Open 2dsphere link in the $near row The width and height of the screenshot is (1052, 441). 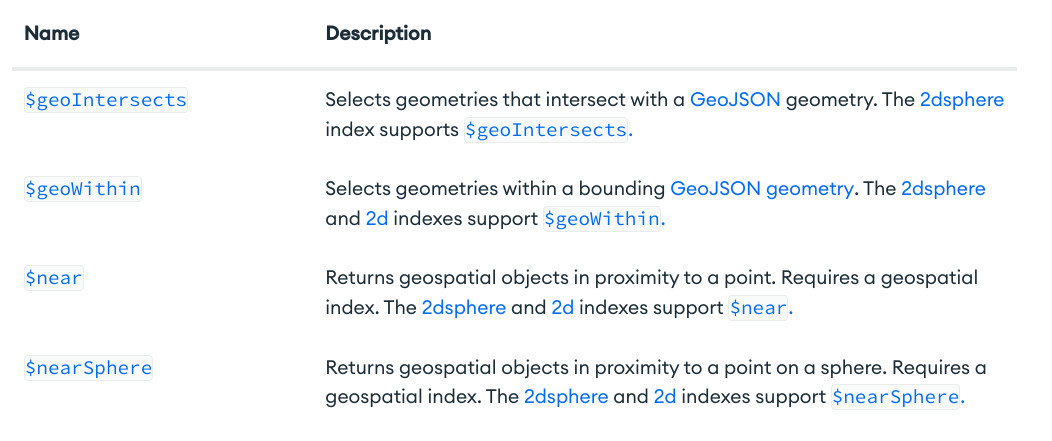coord(464,307)
